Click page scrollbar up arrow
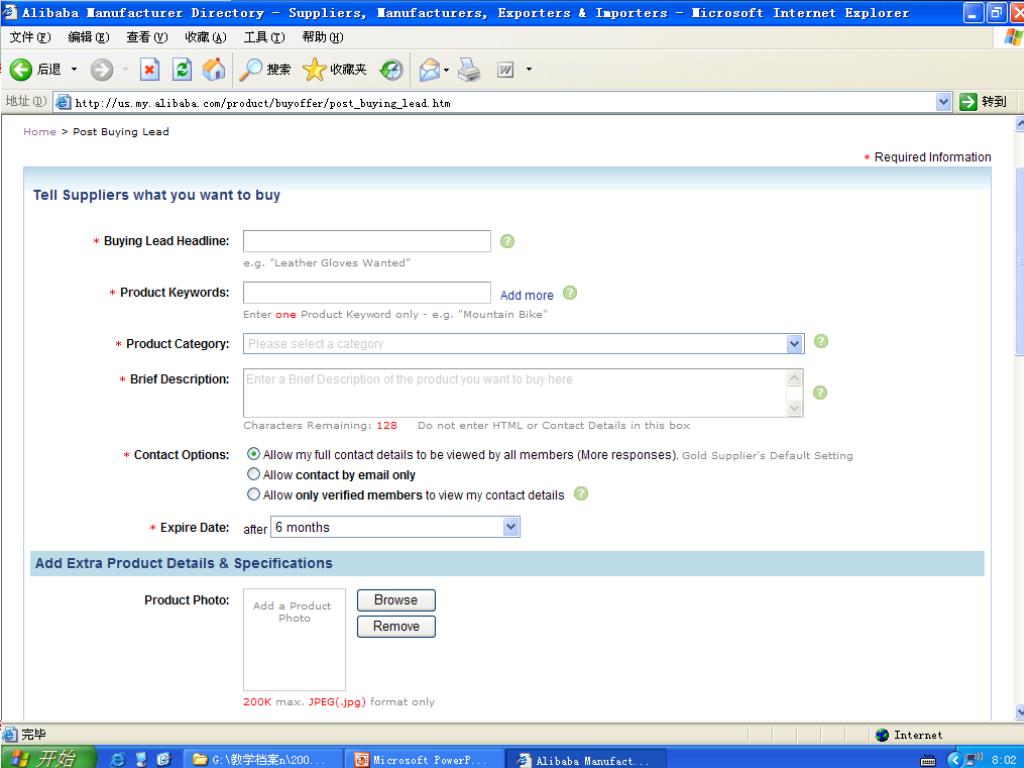The height and width of the screenshot is (768, 1024). (x=1019, y=123)
